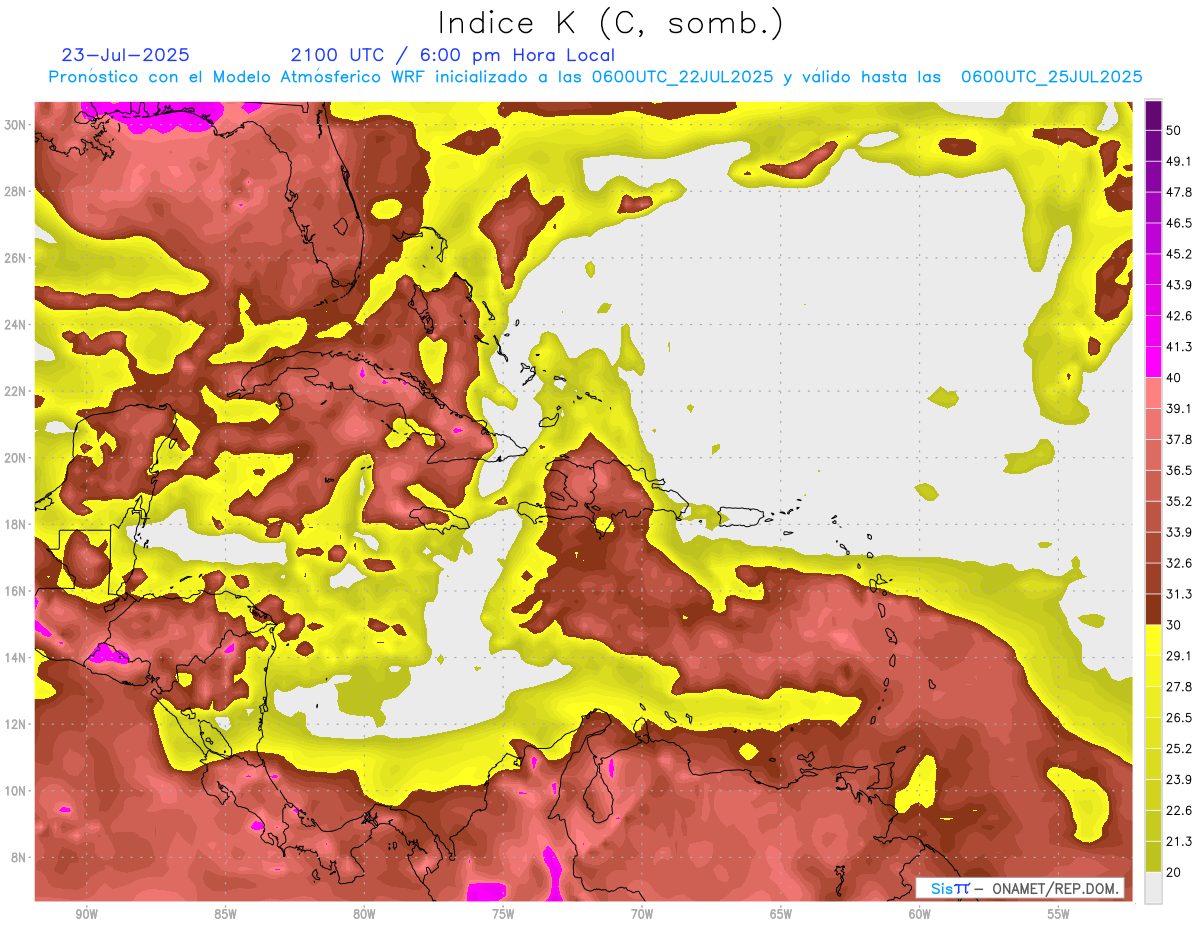Click the colorbar value '31.3'
This screenshot has height=927, width=1200.
[x=1179, y=594]
